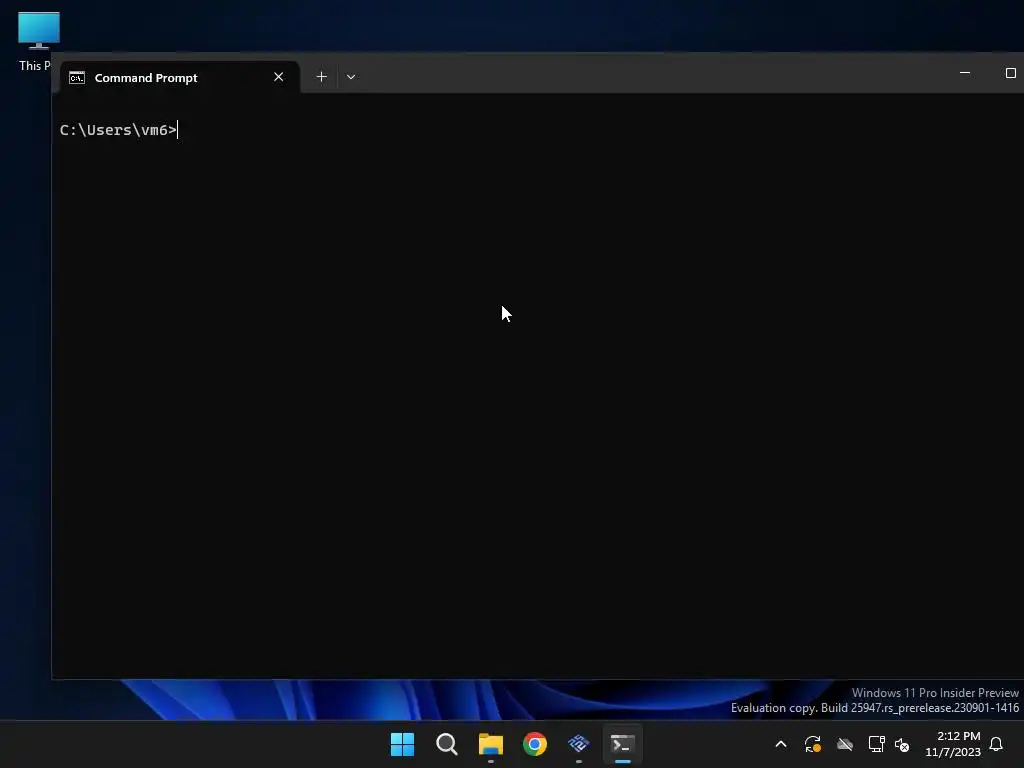Open the update sync tray icon
The width and height of the screenshot is (1024, 768).
pos(812,744)
